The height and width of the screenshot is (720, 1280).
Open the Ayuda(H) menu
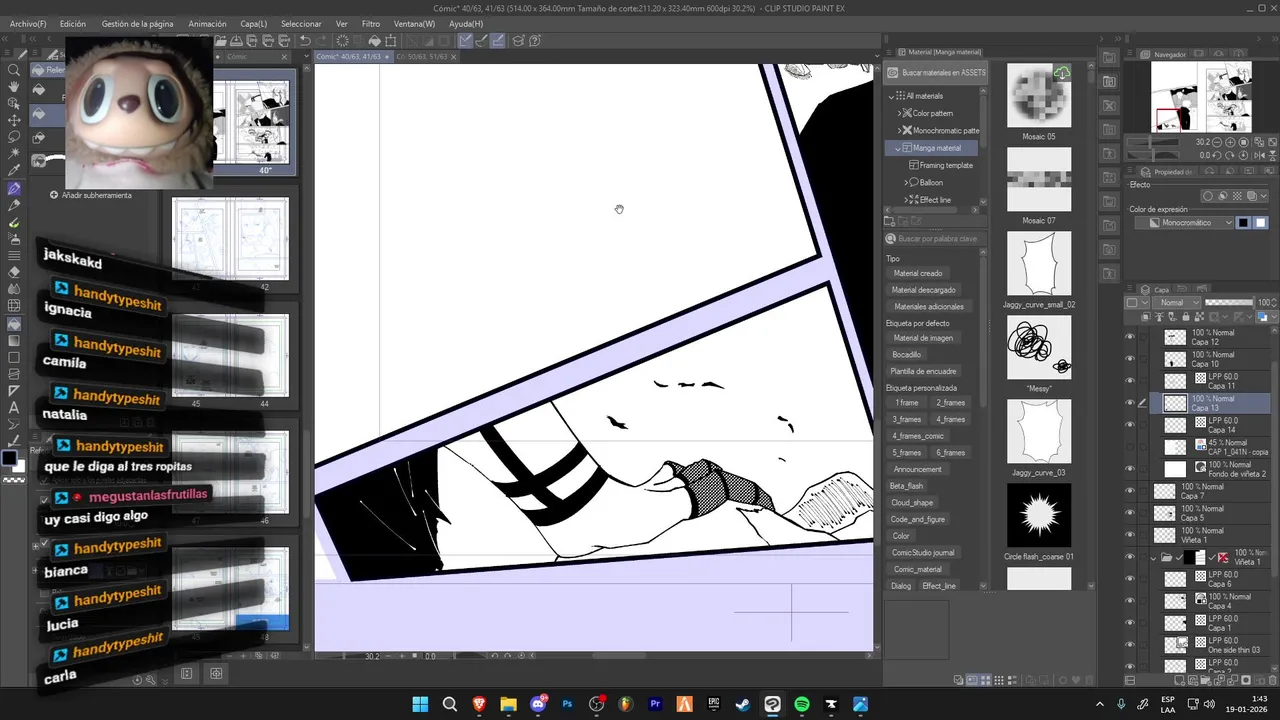click(x=466, y=23)
